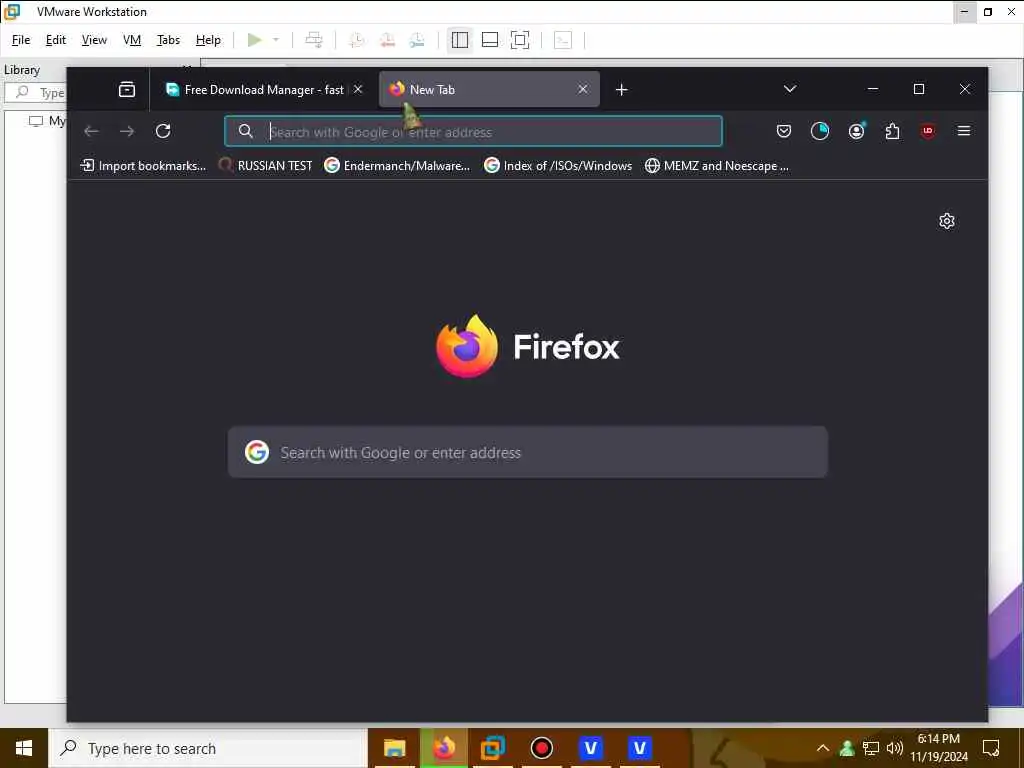Expand the list all tabs chevron
The image size is (1024, 768).
click(790, 89)
